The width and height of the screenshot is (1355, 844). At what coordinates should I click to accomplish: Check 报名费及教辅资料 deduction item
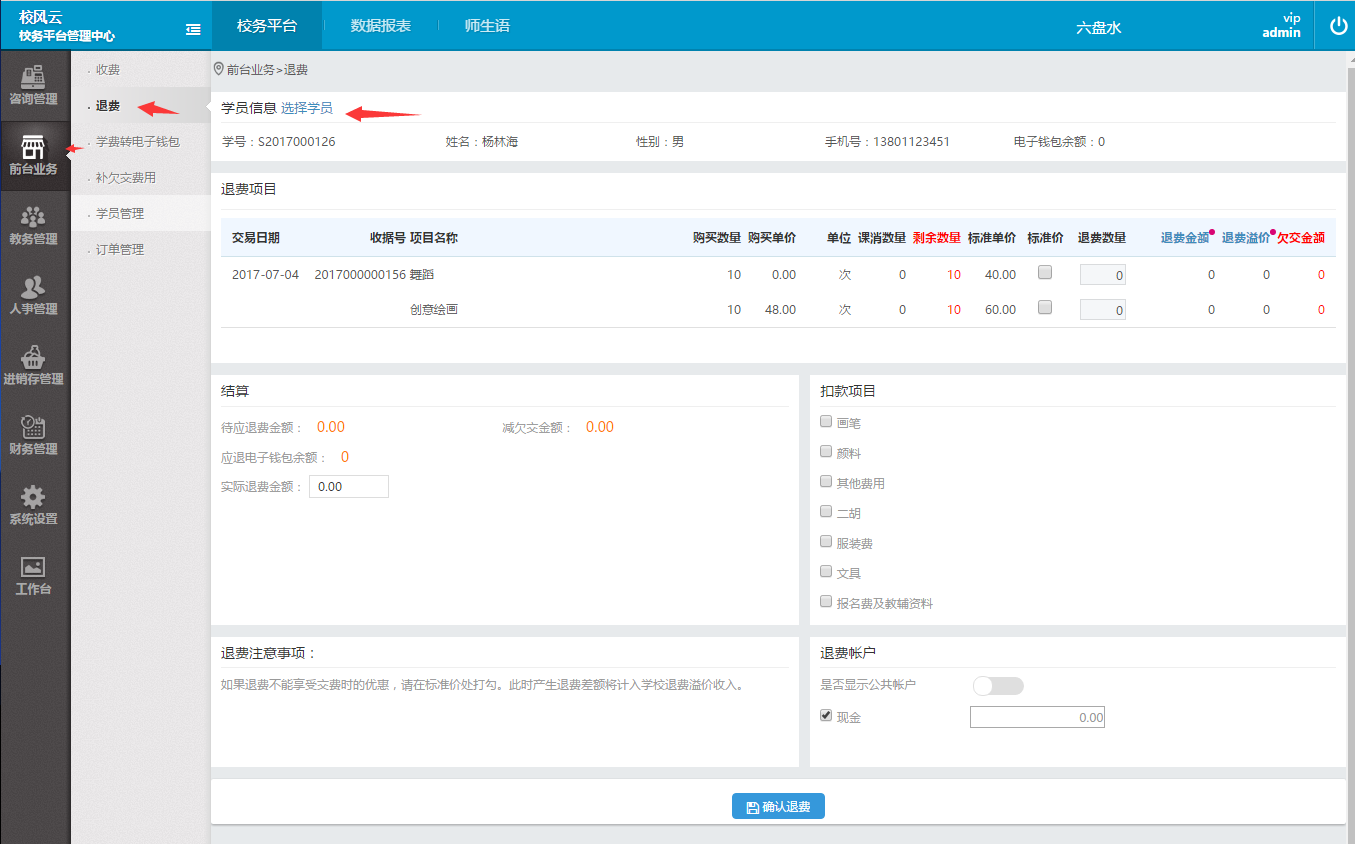(826, 602)
